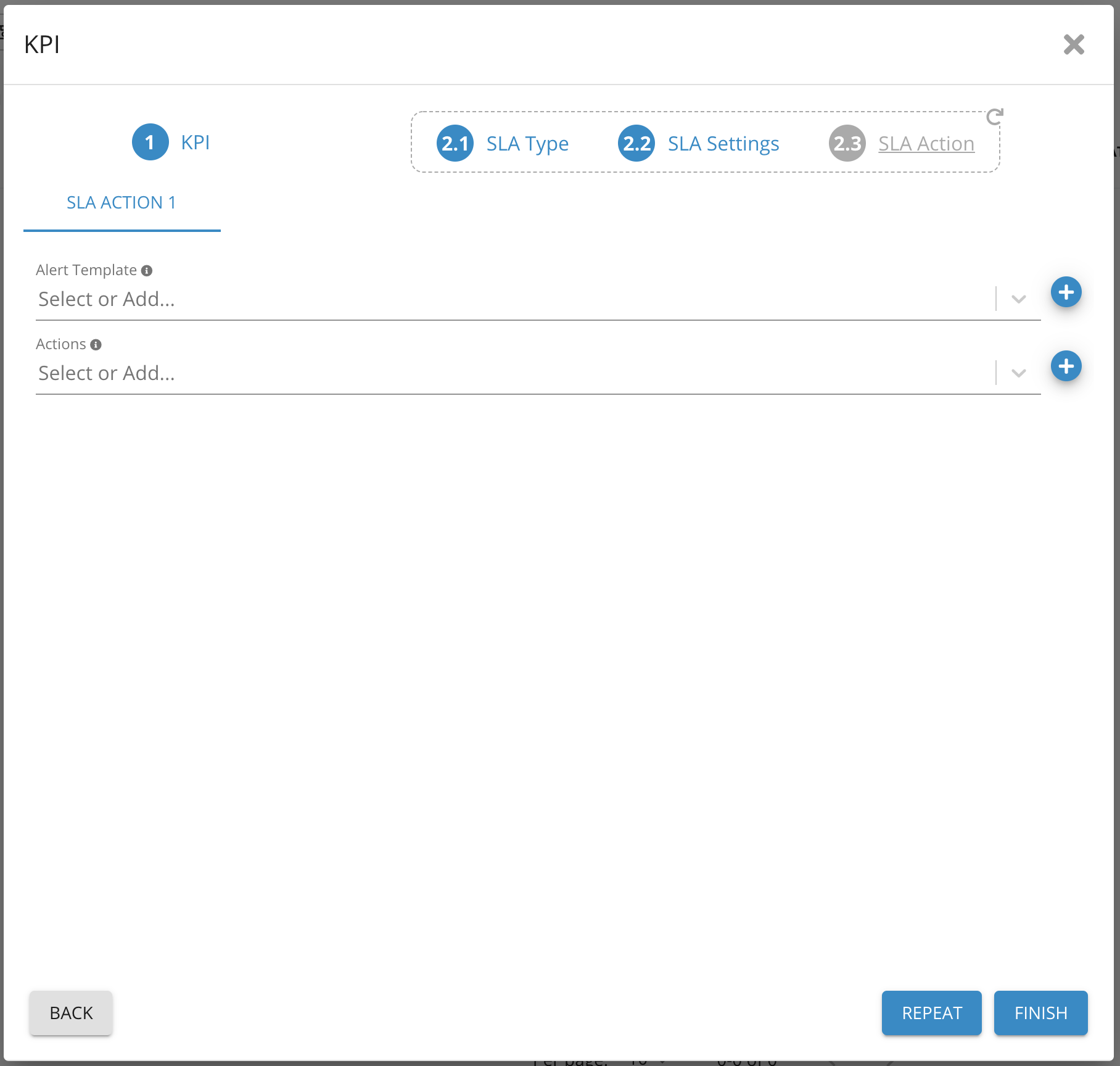Close the KPI dialog with X
Image resolution: width=1120 pixels, height=1066 pixels.
coord(1074,44)
